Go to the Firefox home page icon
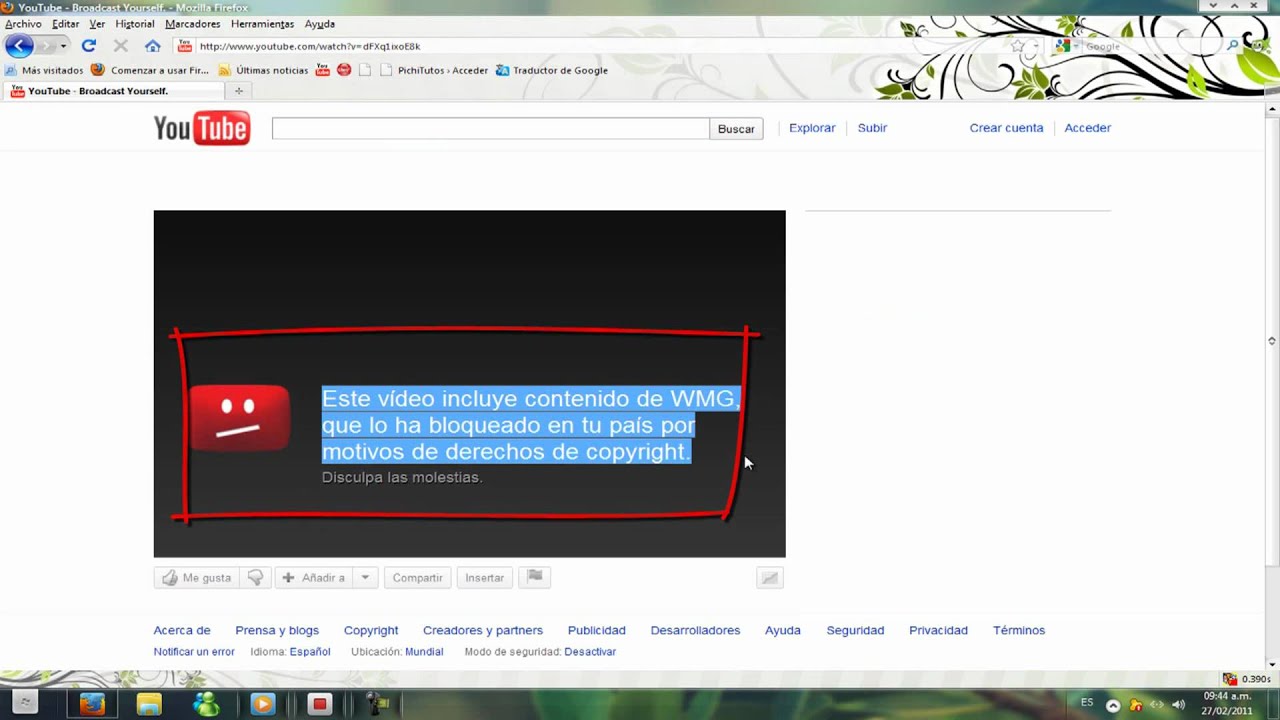 [152, 46]
